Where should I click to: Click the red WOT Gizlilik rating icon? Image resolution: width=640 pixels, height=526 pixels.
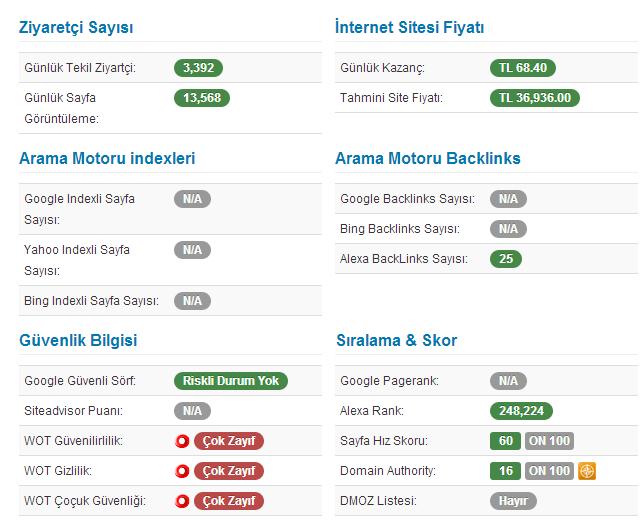pyautogui.click(x=183, y=471)
